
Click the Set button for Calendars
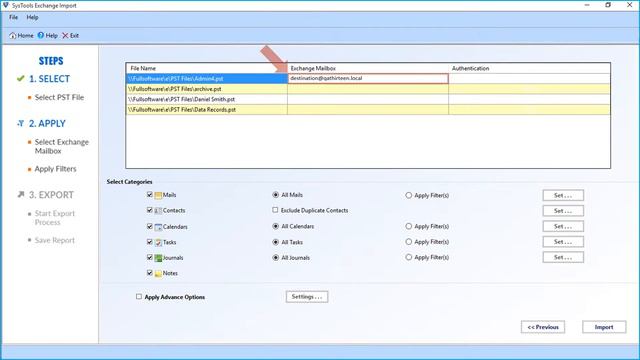click(x=563, y=227)
